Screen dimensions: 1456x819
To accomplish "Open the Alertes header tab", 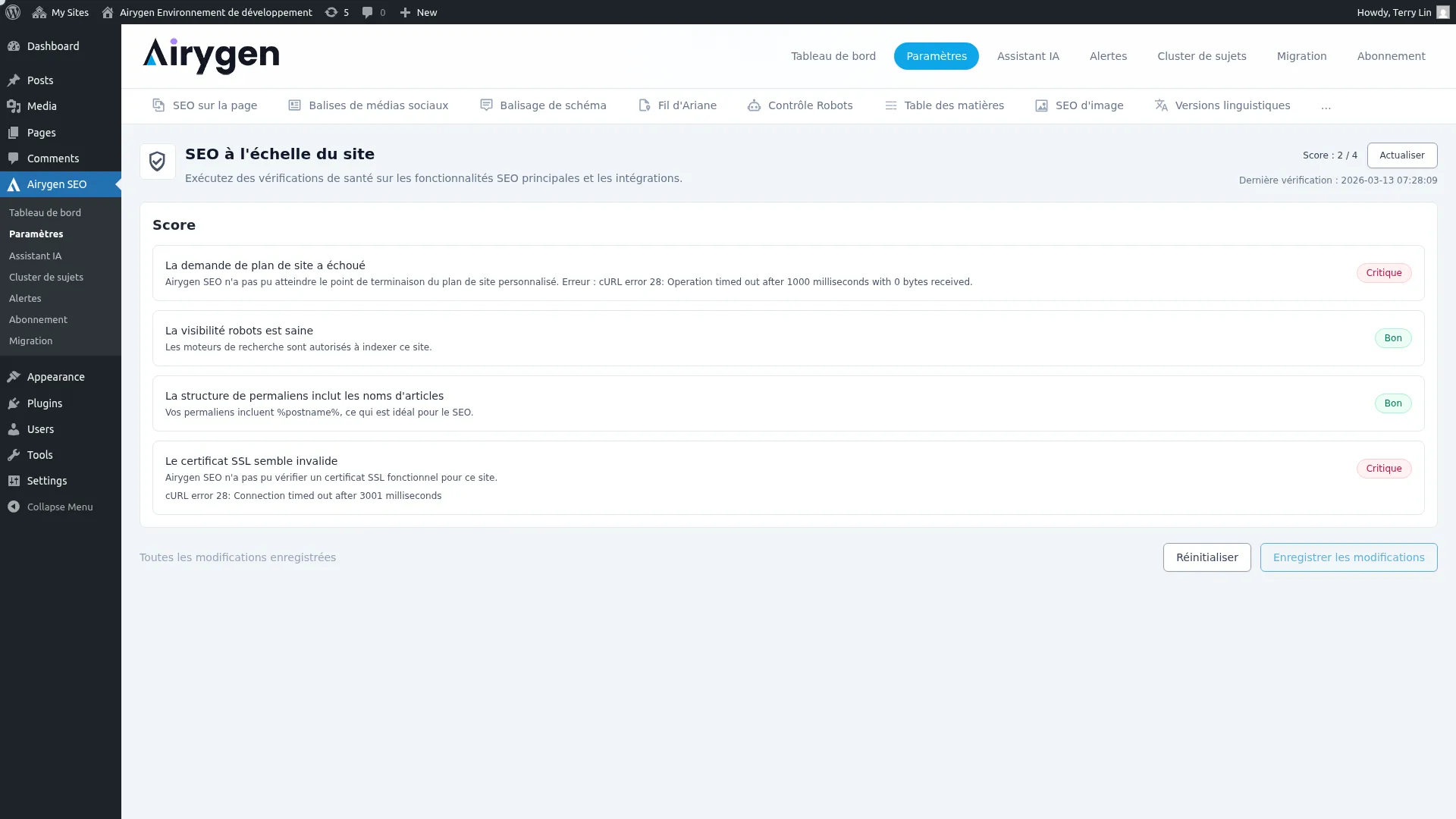I will (x=1108, y=56).
